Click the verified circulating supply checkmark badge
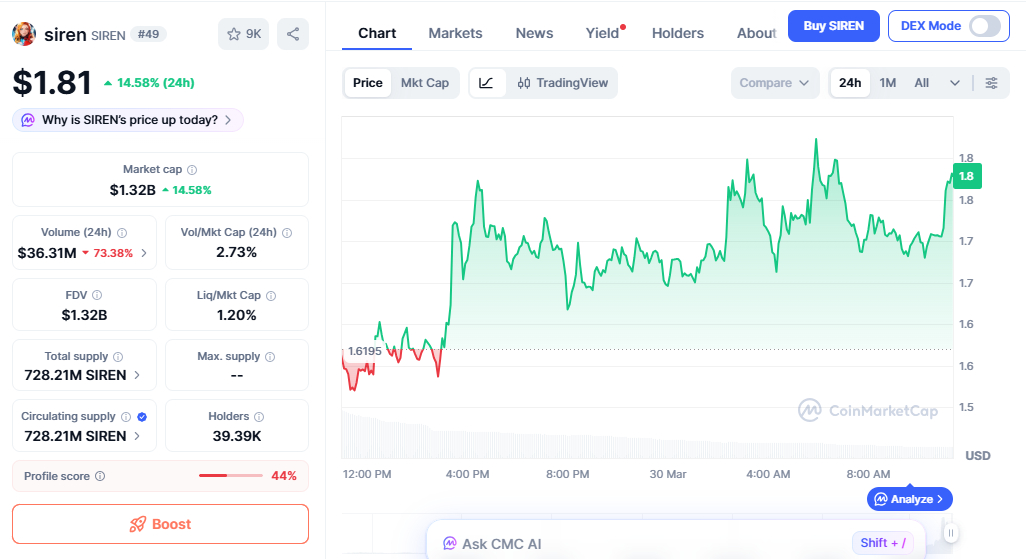The image size is (1026, 559). (142, 417)
